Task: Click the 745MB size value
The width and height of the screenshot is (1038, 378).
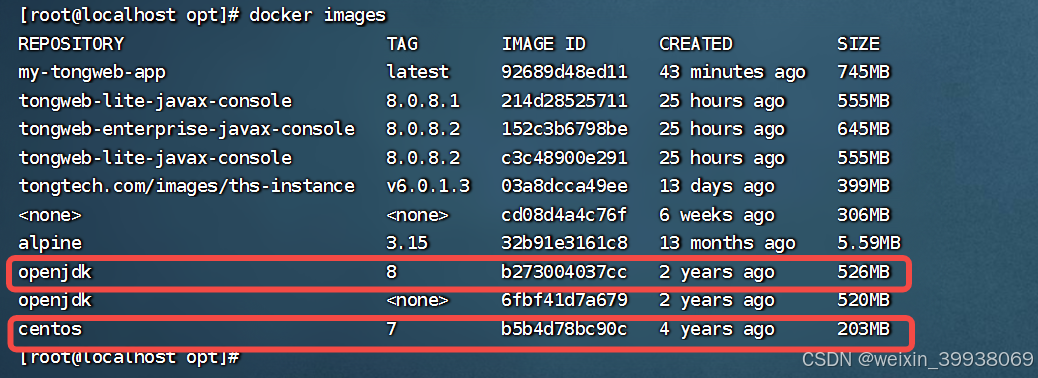Action: tap(863, 72)
